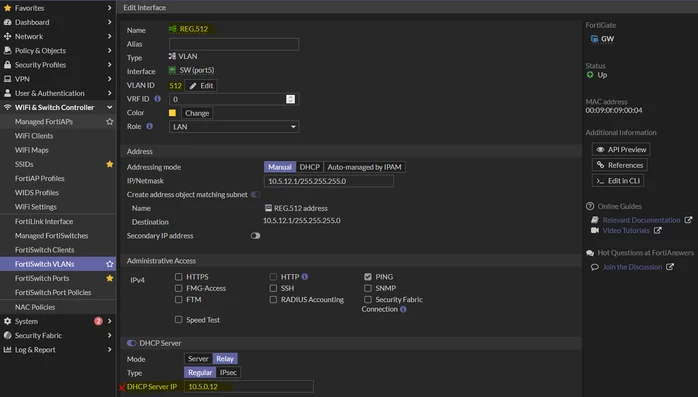
Task: Click the info icon beside HTTP checkbox
Action: click(304, 277)
